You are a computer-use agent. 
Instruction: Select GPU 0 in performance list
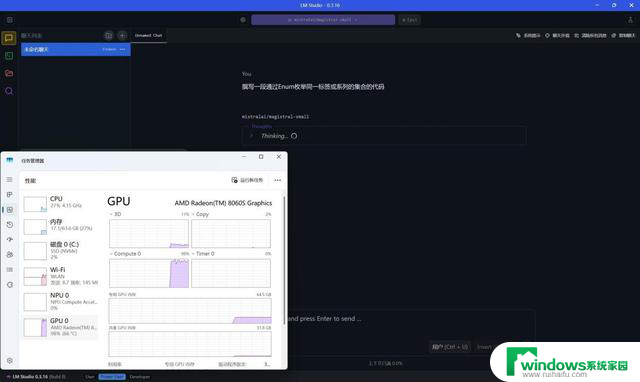(x=60, y=327)
